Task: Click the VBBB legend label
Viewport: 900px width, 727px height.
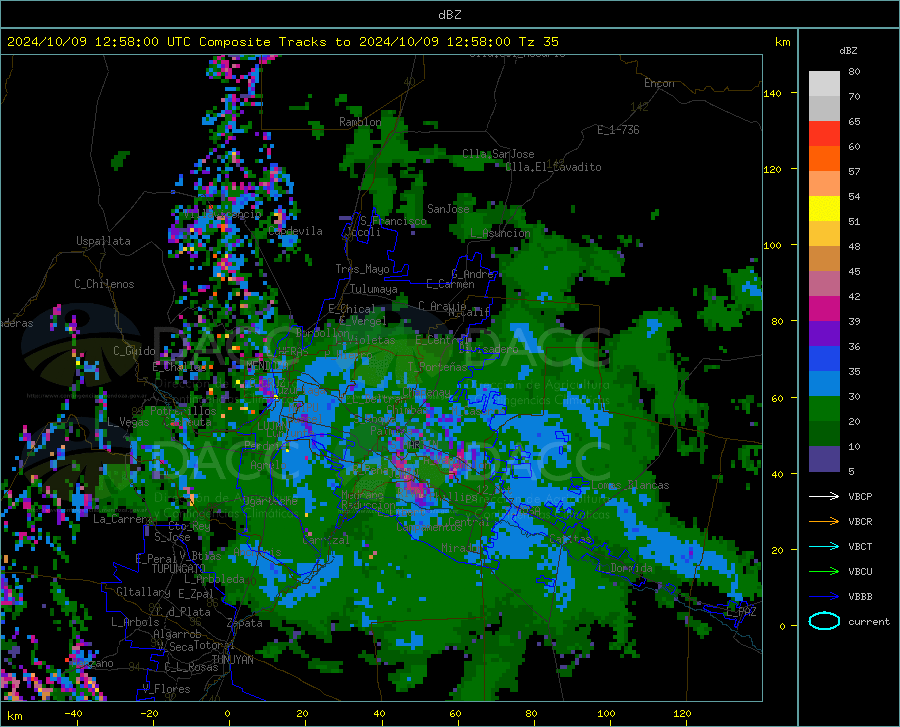Action: pos(860,596)
